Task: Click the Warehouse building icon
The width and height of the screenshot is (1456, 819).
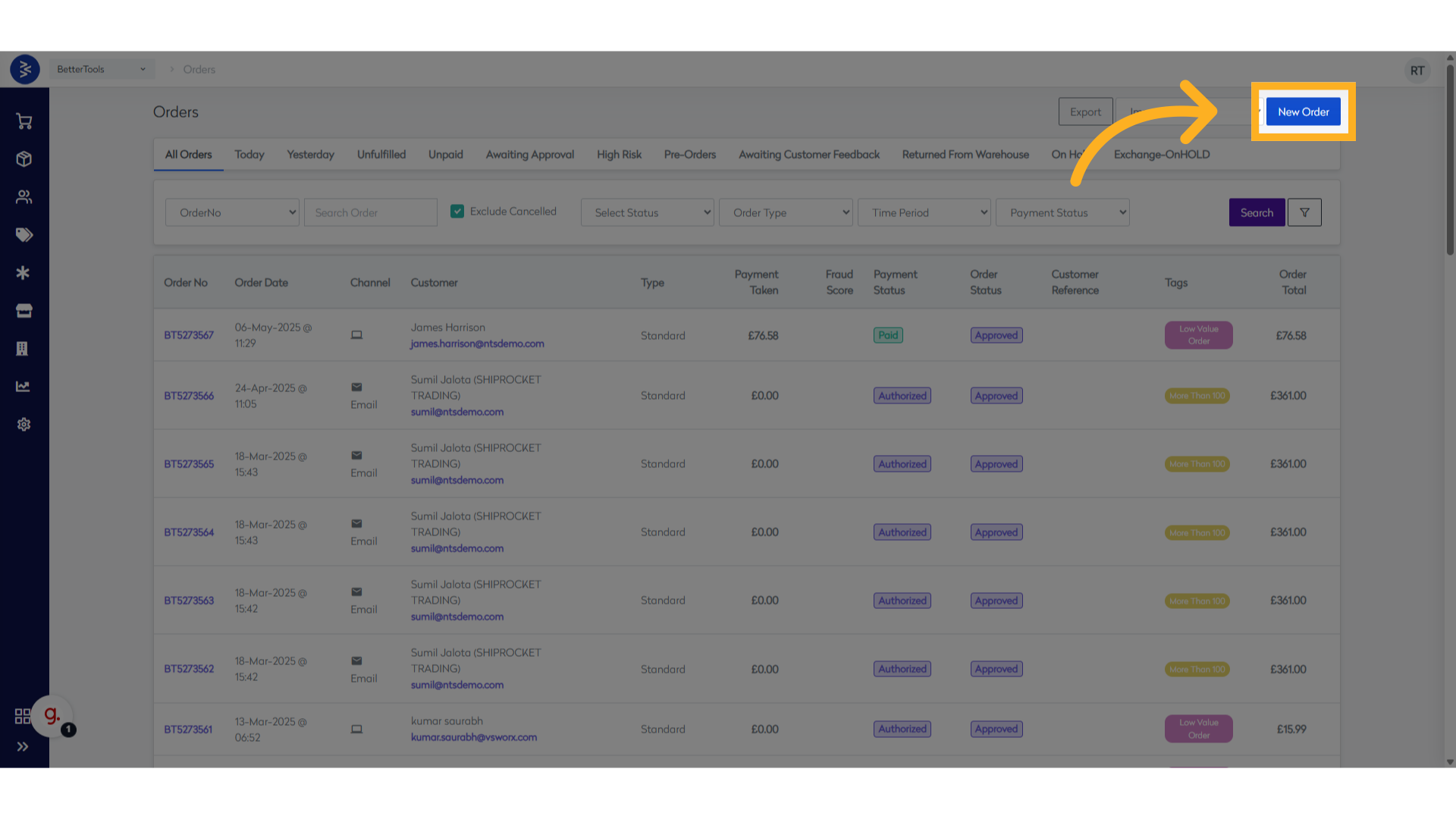Action: coord(24,349)
